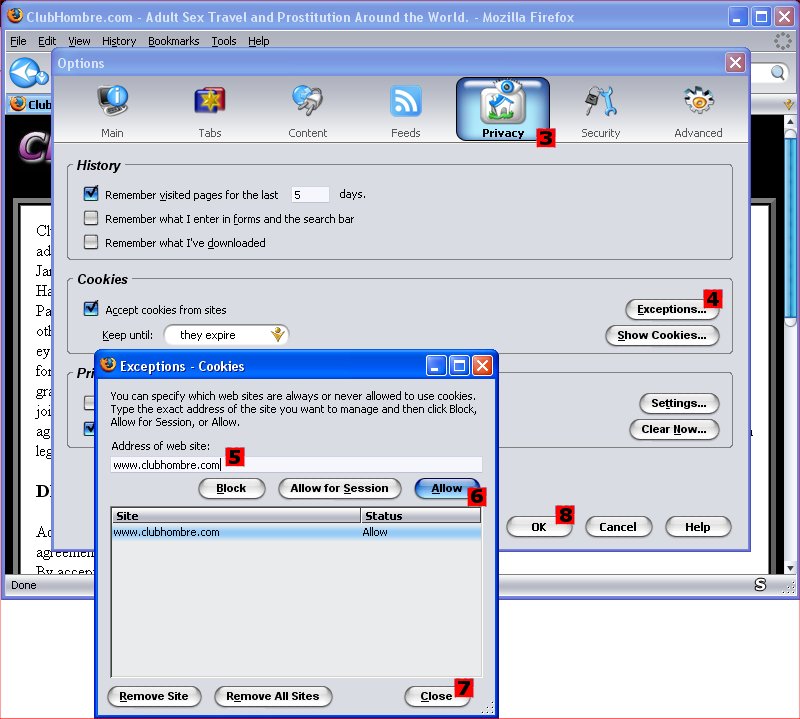
Task: Click Cancel in the Options dialog
Action: click(618, 527)
